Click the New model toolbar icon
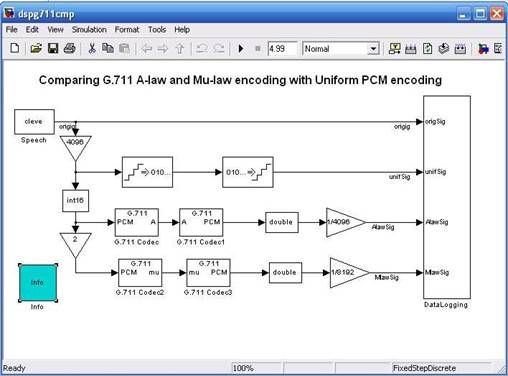508x376 pixels. pyautogui.click(x=15, y=49)
